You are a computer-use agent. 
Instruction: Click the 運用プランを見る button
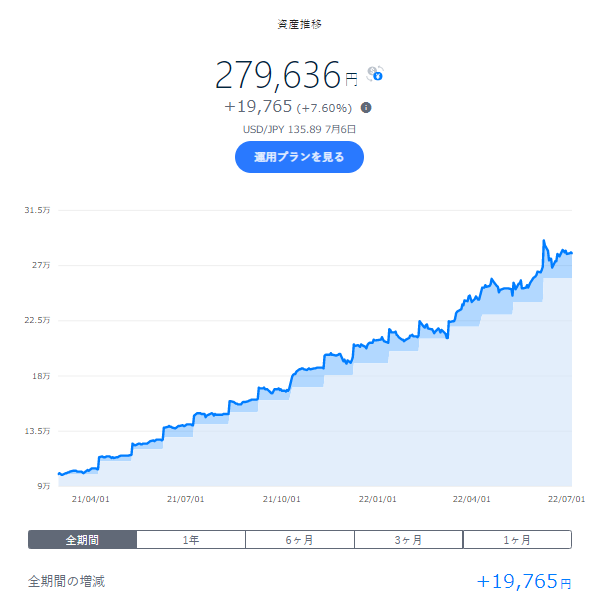(299, 157)
